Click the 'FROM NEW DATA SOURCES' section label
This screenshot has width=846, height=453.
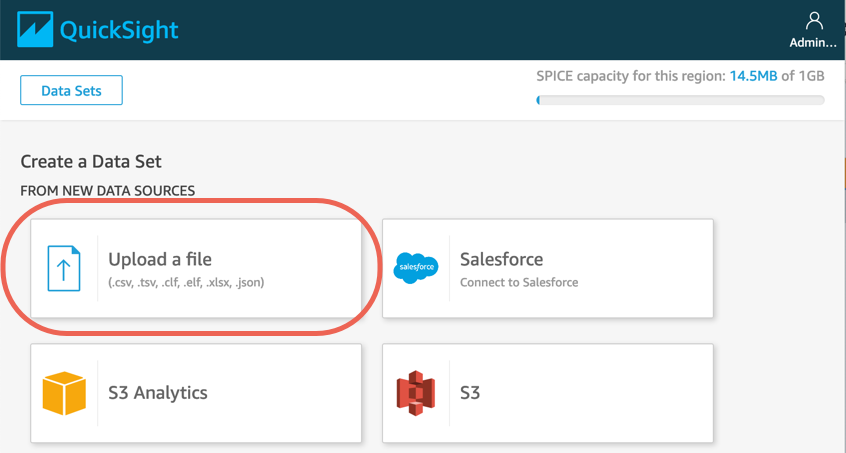pyautogui.click(x=108, y=190)
